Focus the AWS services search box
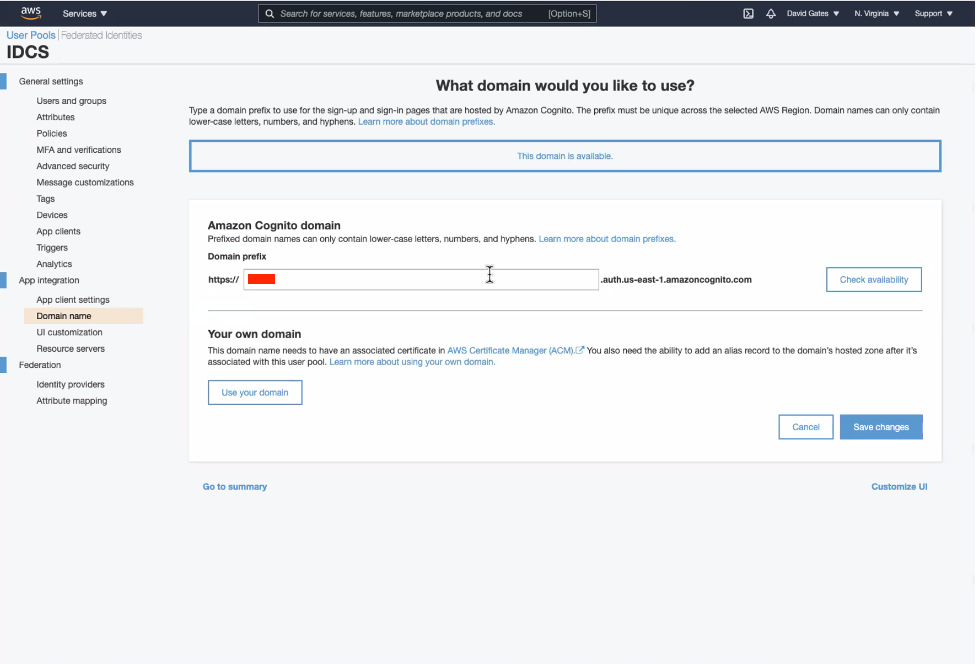Viewport: 977px width, 664px height. (x=427, y=14)
